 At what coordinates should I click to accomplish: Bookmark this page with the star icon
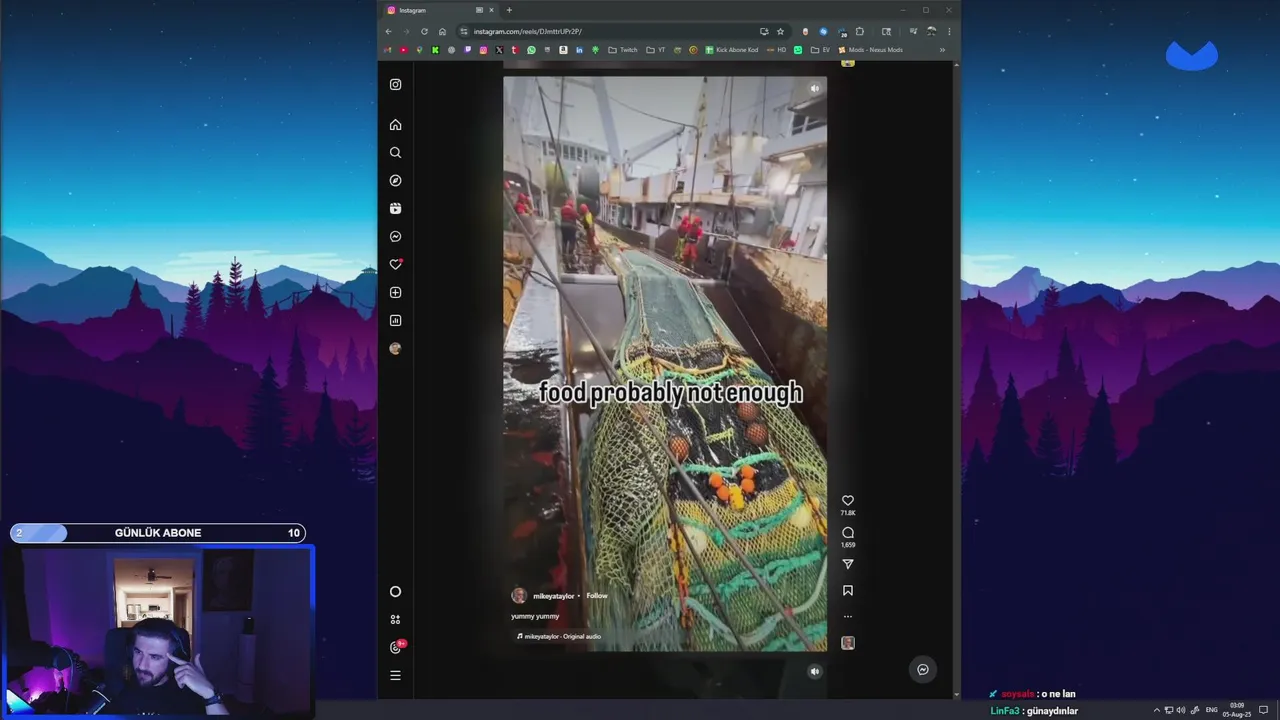click(780, 31)
